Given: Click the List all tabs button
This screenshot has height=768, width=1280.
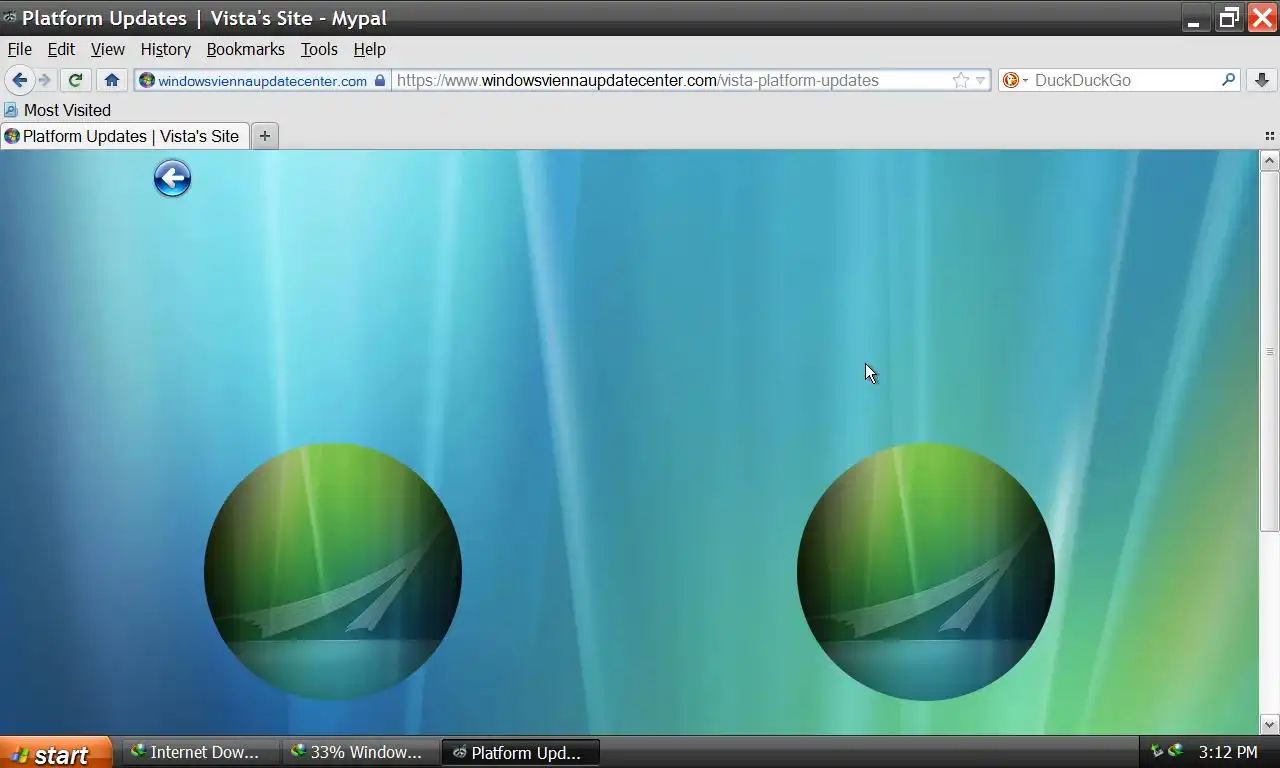Looking at the screenshot, I should tap(1270, 136).
